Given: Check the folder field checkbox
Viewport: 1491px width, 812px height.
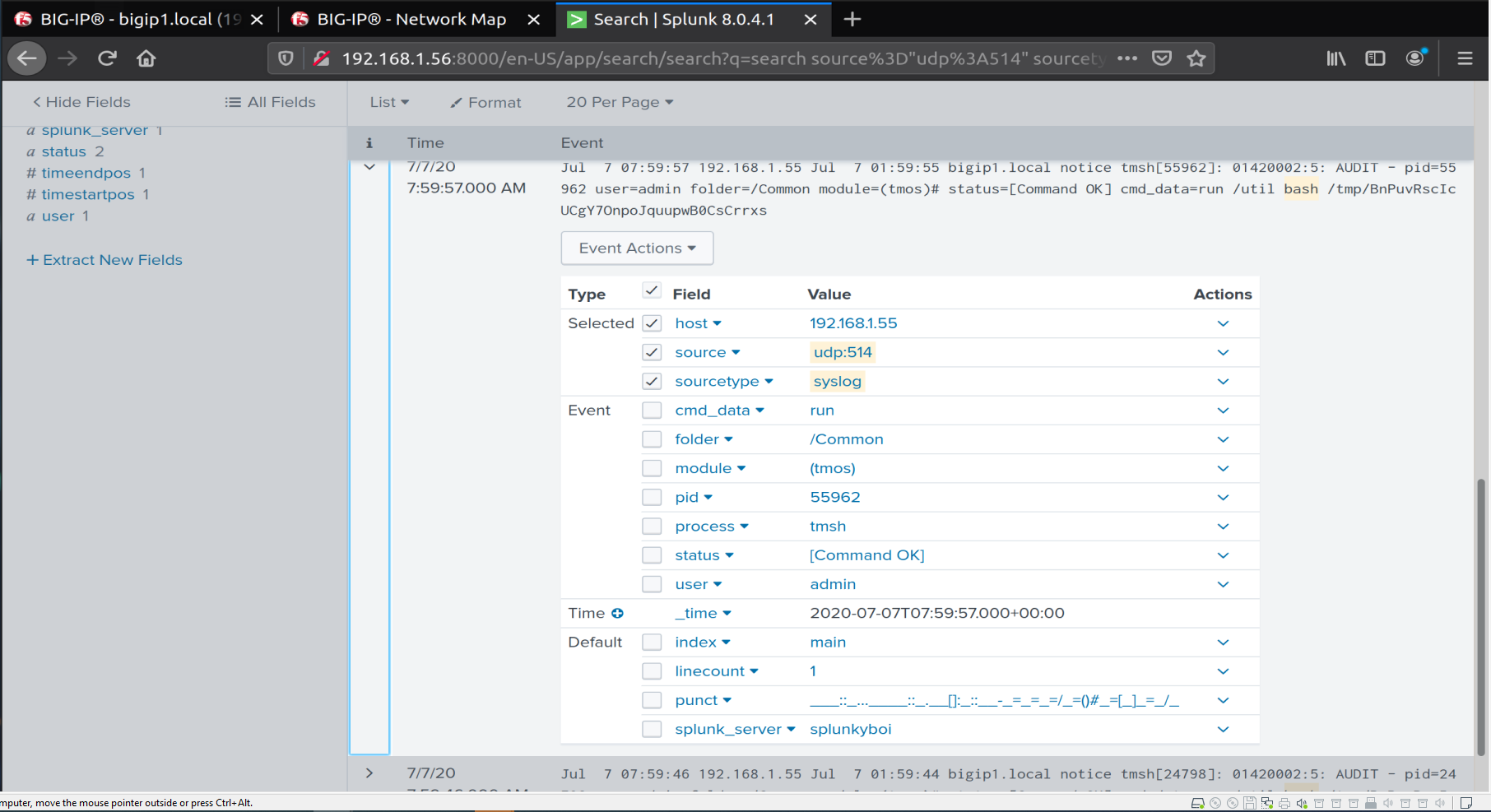Looking at the screenshot, I should 652,439.
